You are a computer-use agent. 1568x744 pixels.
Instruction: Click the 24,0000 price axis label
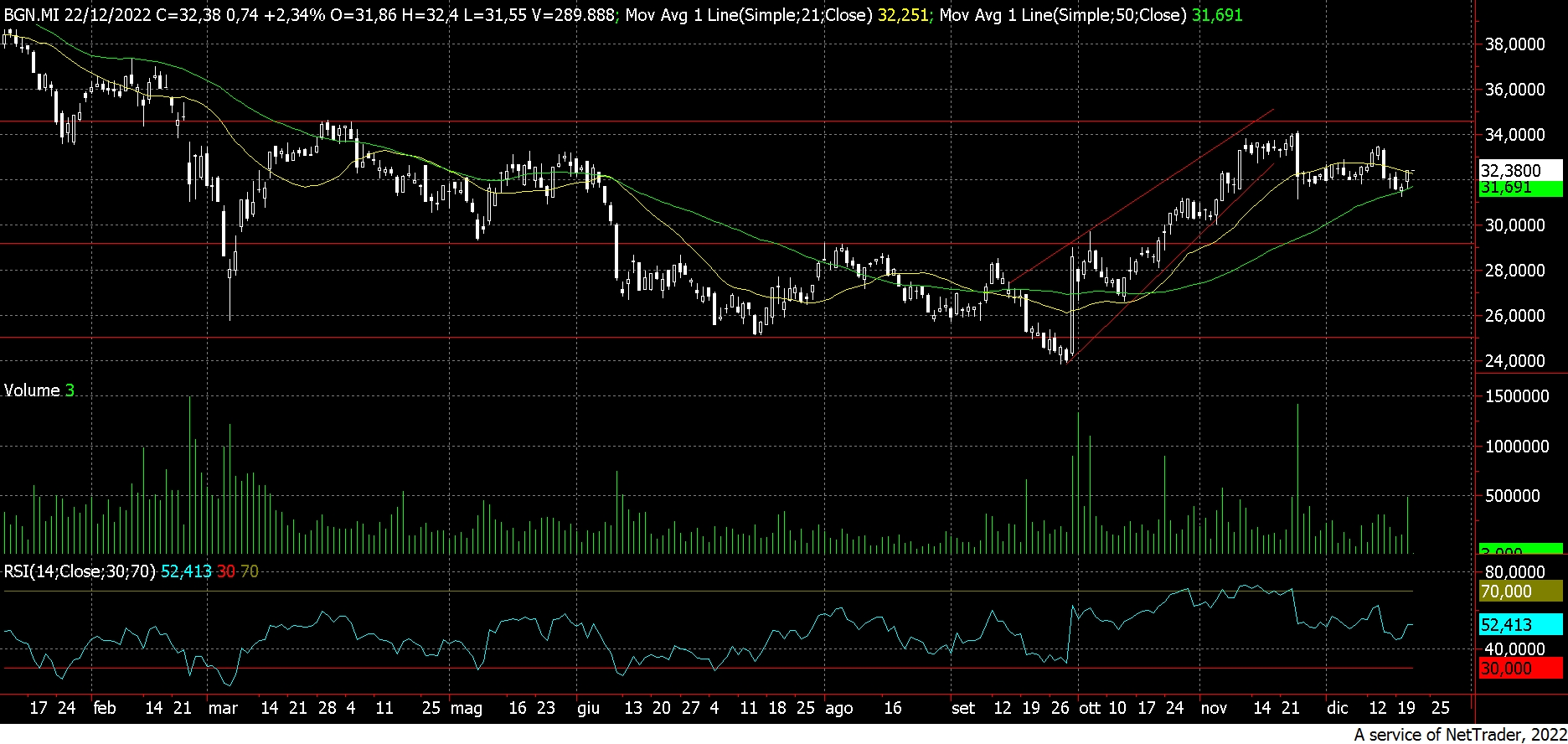[x=1514, y=361]
